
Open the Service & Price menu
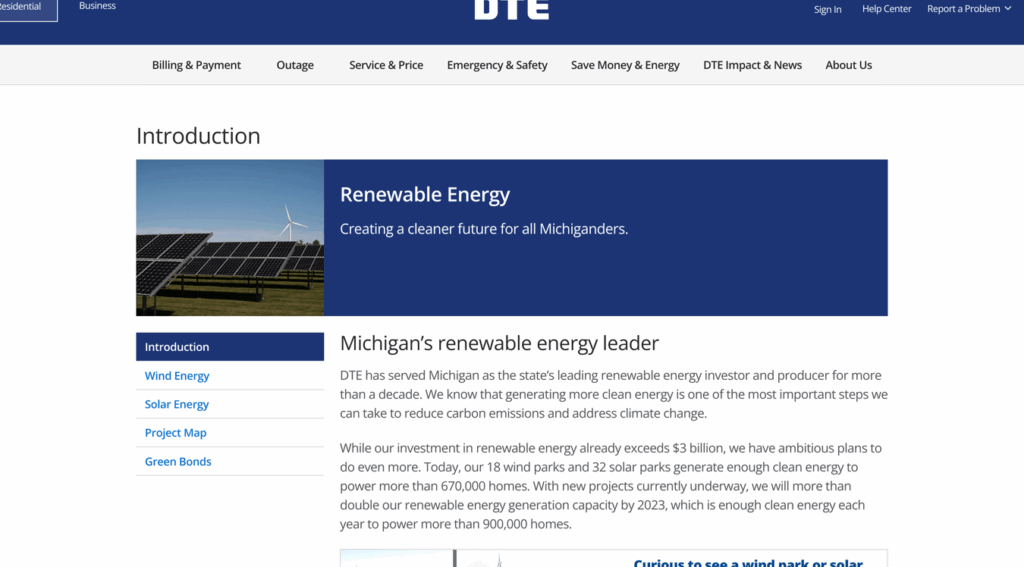pos(386,65)
